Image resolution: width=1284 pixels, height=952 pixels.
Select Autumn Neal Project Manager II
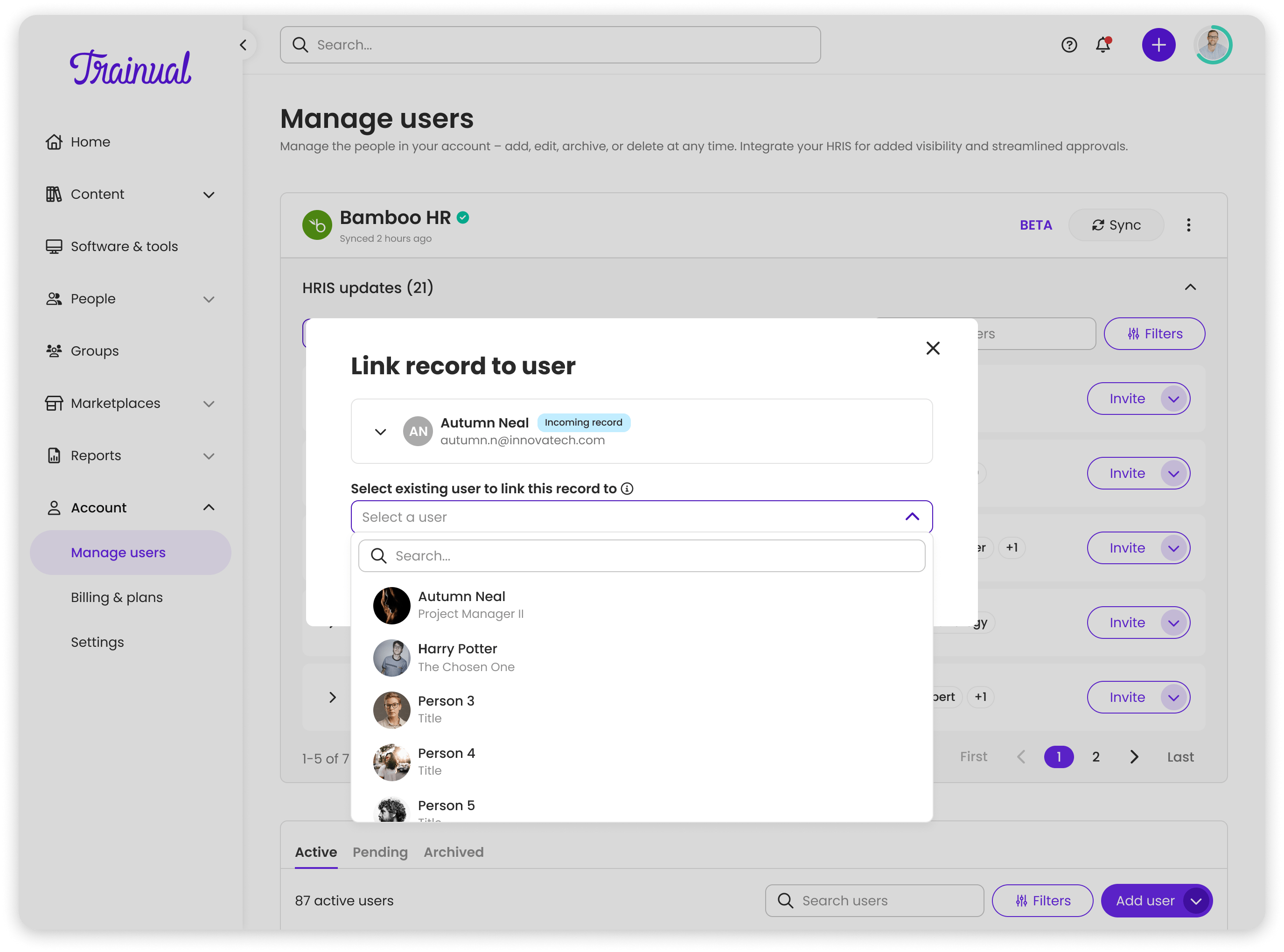[x=642, y=606]
